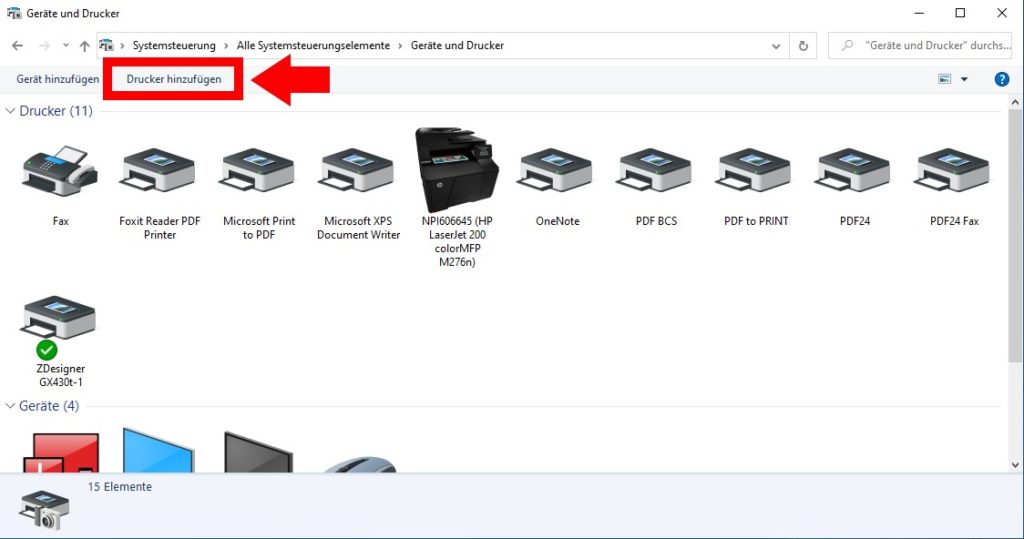
Task: Navigate to Alle Systemsteuerungselemente breadcrumb
Action: [x=313, y=46]
